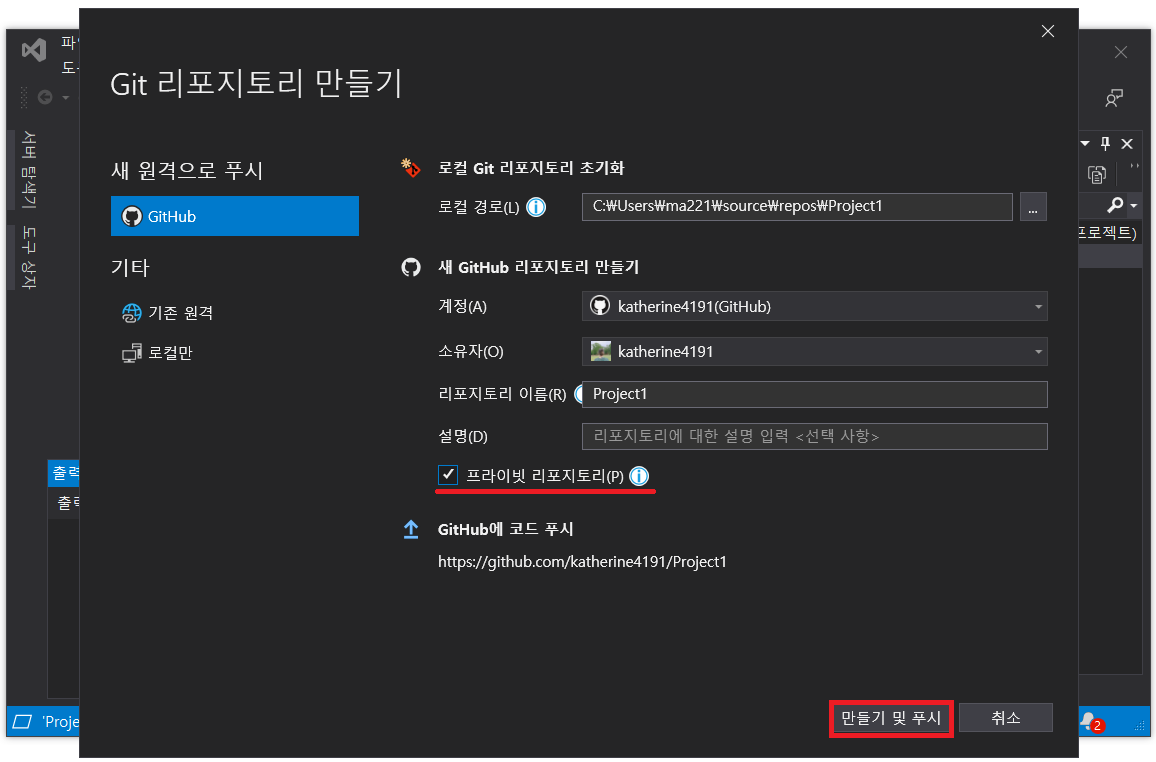Click the local path info icon
Image resolution: width=1156 pixels, height=762 pixels.
click(536, 207)
